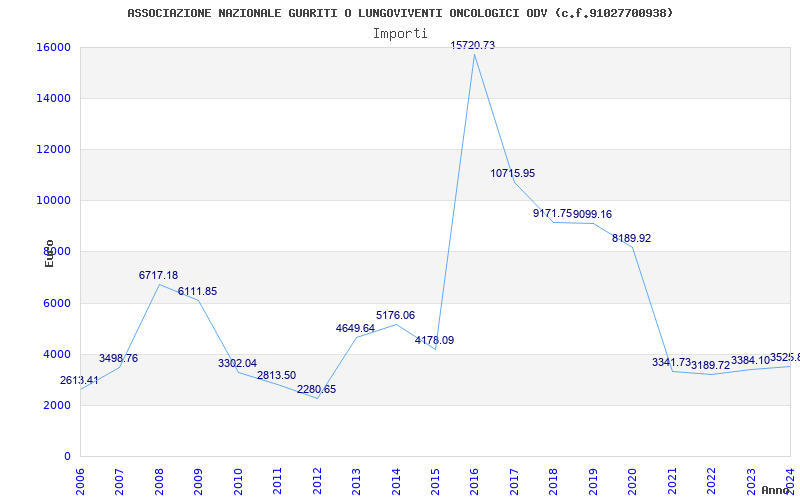
Task: Click the data label 6717.18
Action: coord(159,276)
